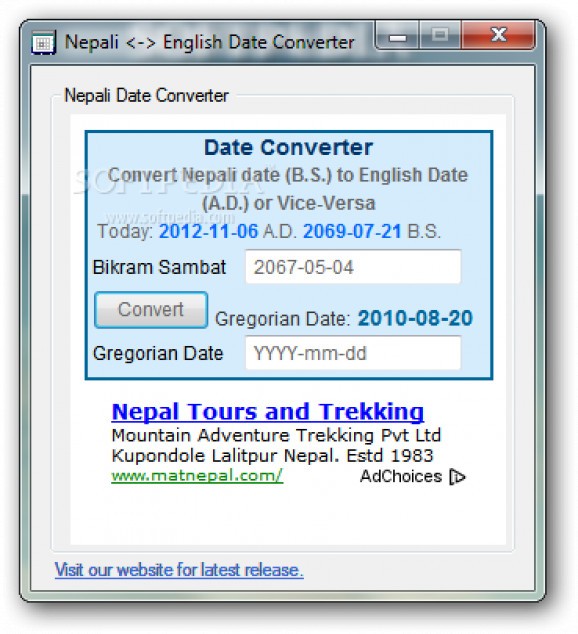Image resolution: width=578 pixels, height=634 pixels.
Task: Focus the Gregorian Date YYYY-mm-dd field
Action: click(353, 353)
